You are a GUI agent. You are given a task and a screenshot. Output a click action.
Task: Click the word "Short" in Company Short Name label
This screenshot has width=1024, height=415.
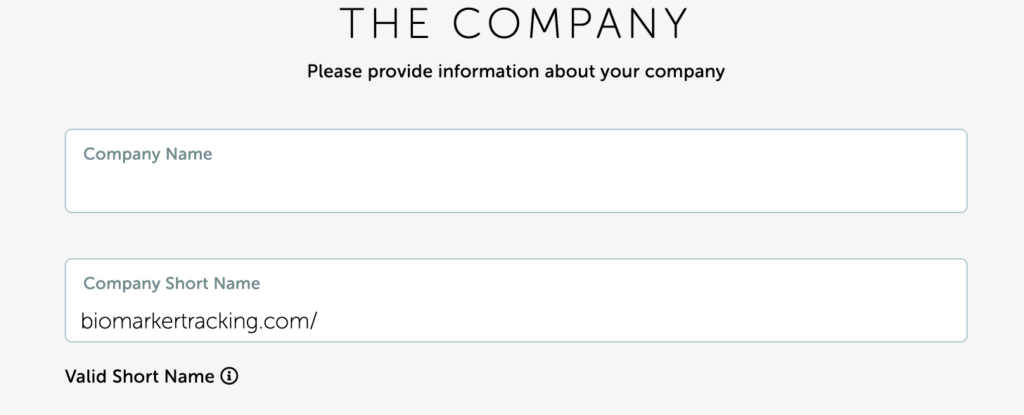pos(189,284)
